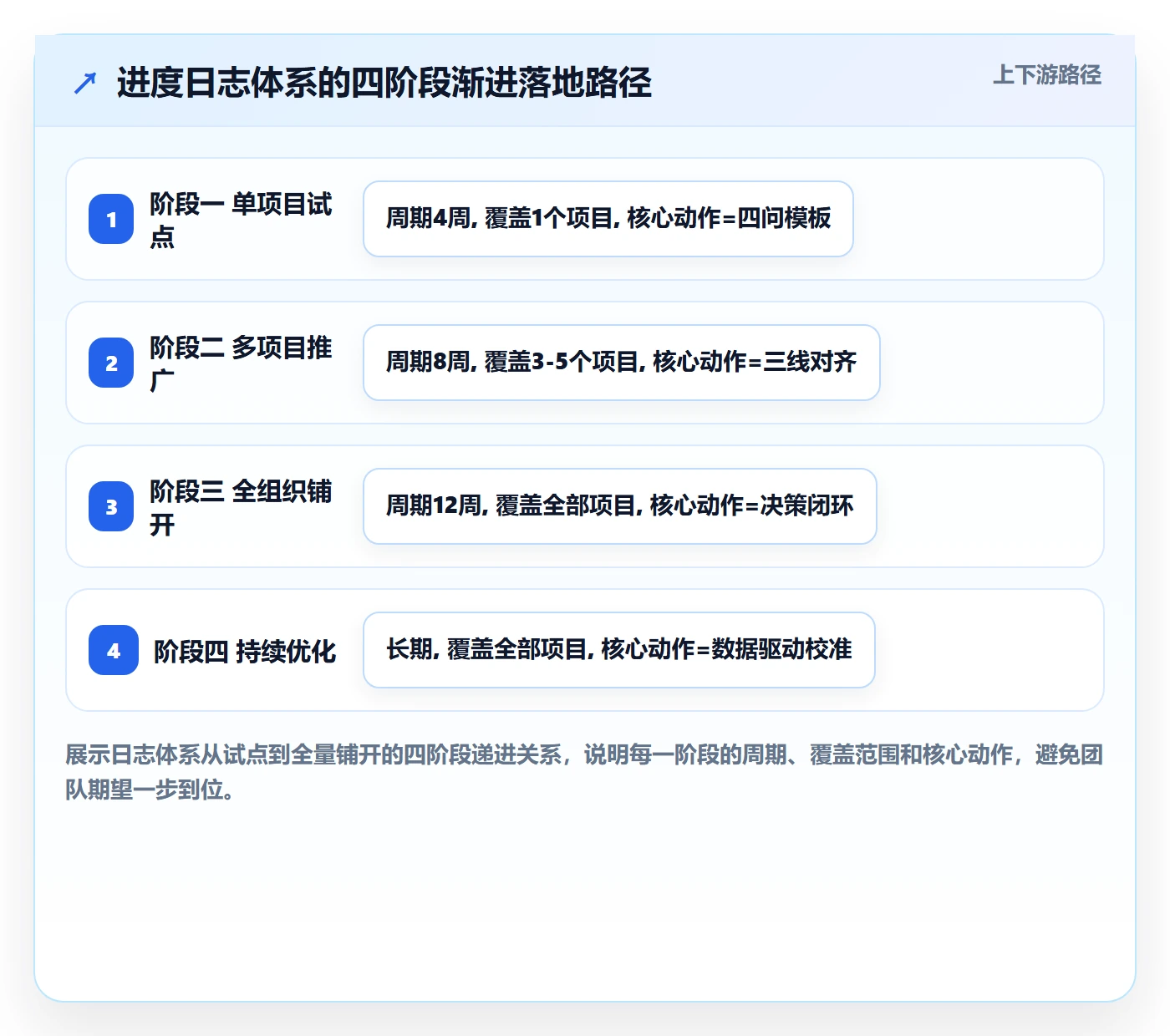This screenshot has height=1036, width=1170.
Task: Select the 阶段四 持续优化 label
Action: (245, 651)
